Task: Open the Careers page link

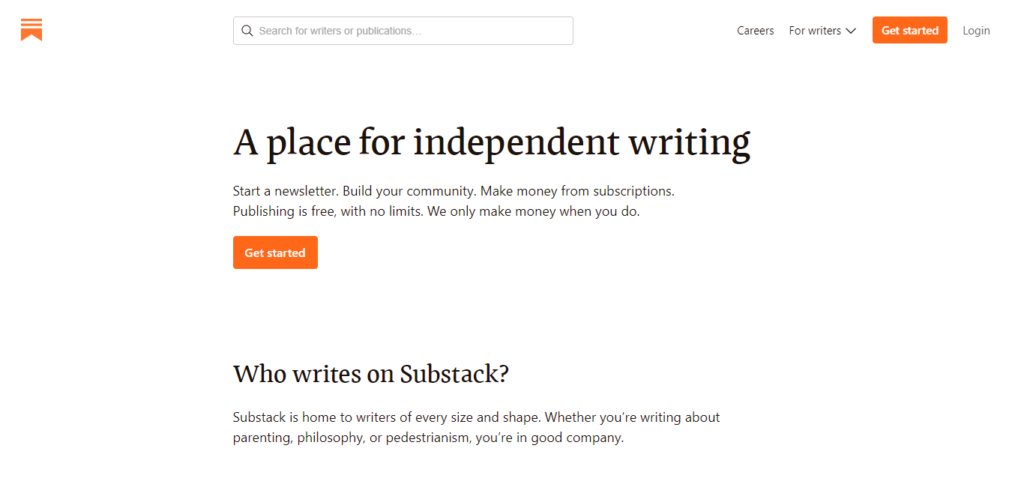Action: (755, 31)
